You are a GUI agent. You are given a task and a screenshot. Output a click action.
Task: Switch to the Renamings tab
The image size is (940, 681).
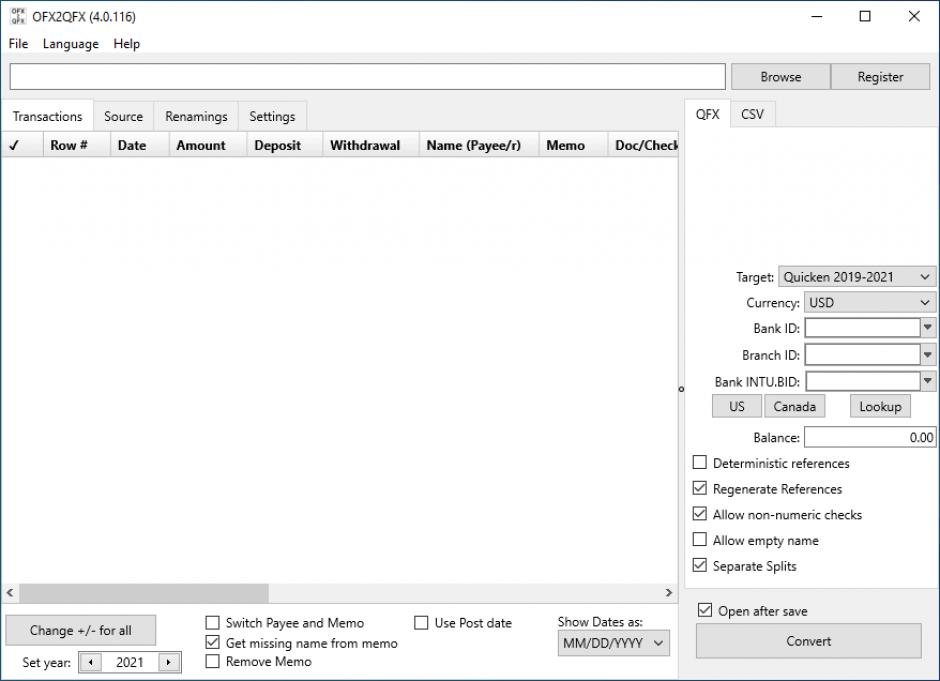tap(196, 116)
